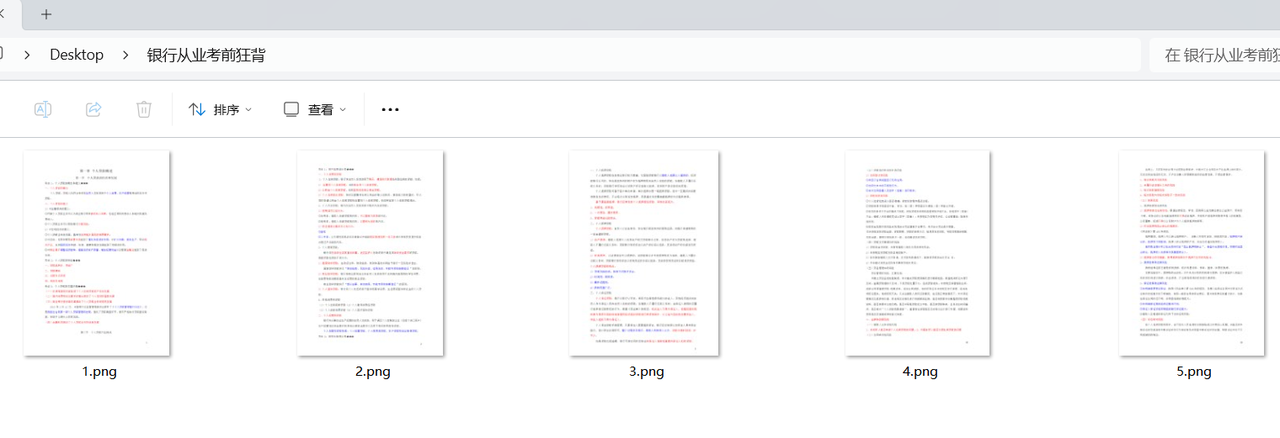Click the 查看 view layout icon
The image size is (1280, 438).
click(291, 109)
